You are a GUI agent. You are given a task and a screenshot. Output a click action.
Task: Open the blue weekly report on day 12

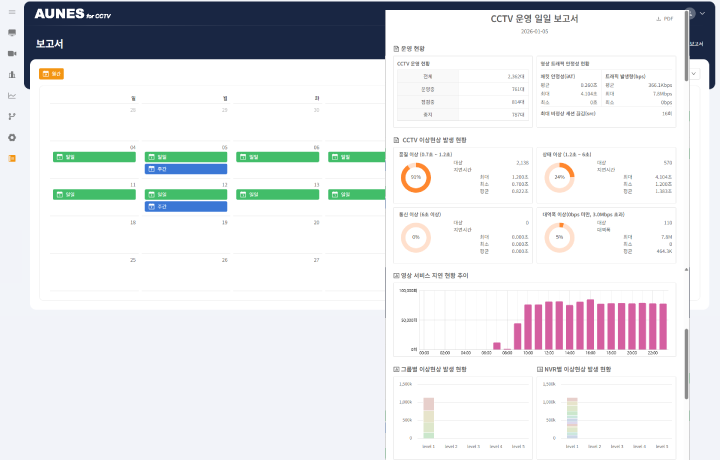[186, 207]
